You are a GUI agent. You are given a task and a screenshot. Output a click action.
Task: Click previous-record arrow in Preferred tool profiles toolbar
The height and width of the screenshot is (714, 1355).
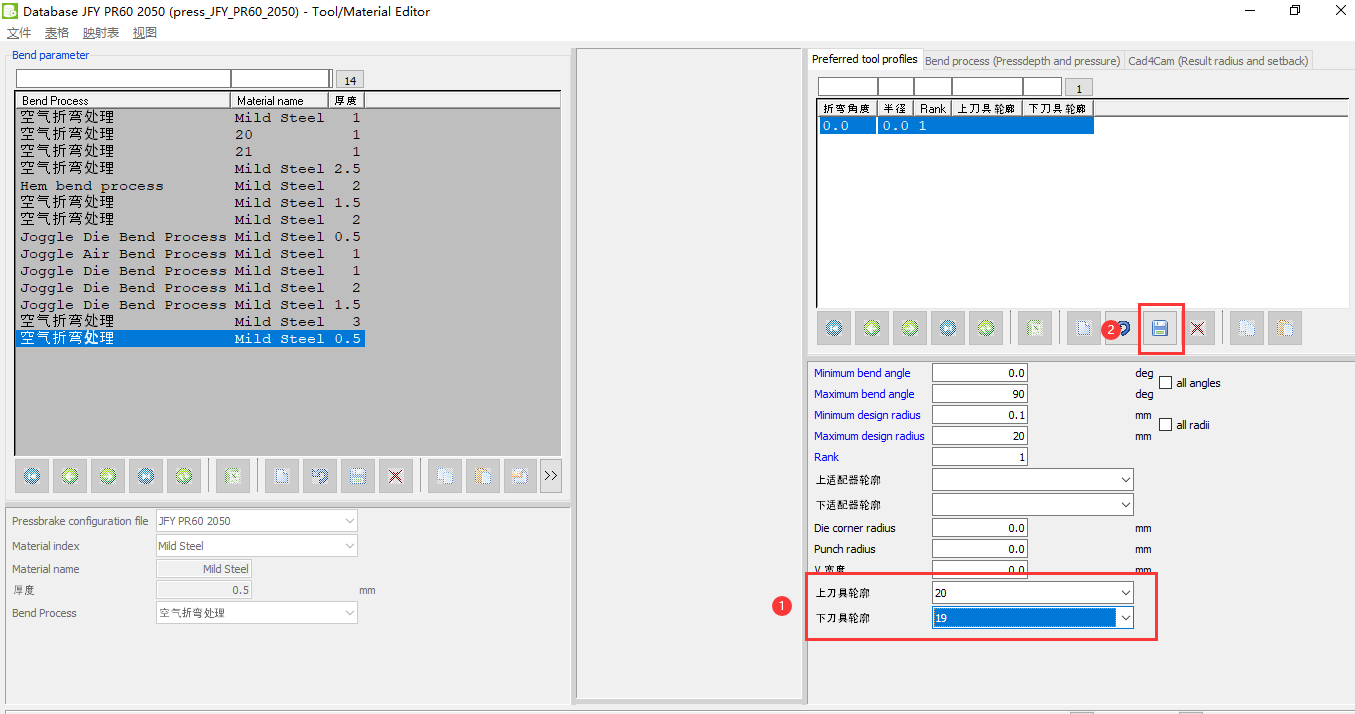click(872, 328)
